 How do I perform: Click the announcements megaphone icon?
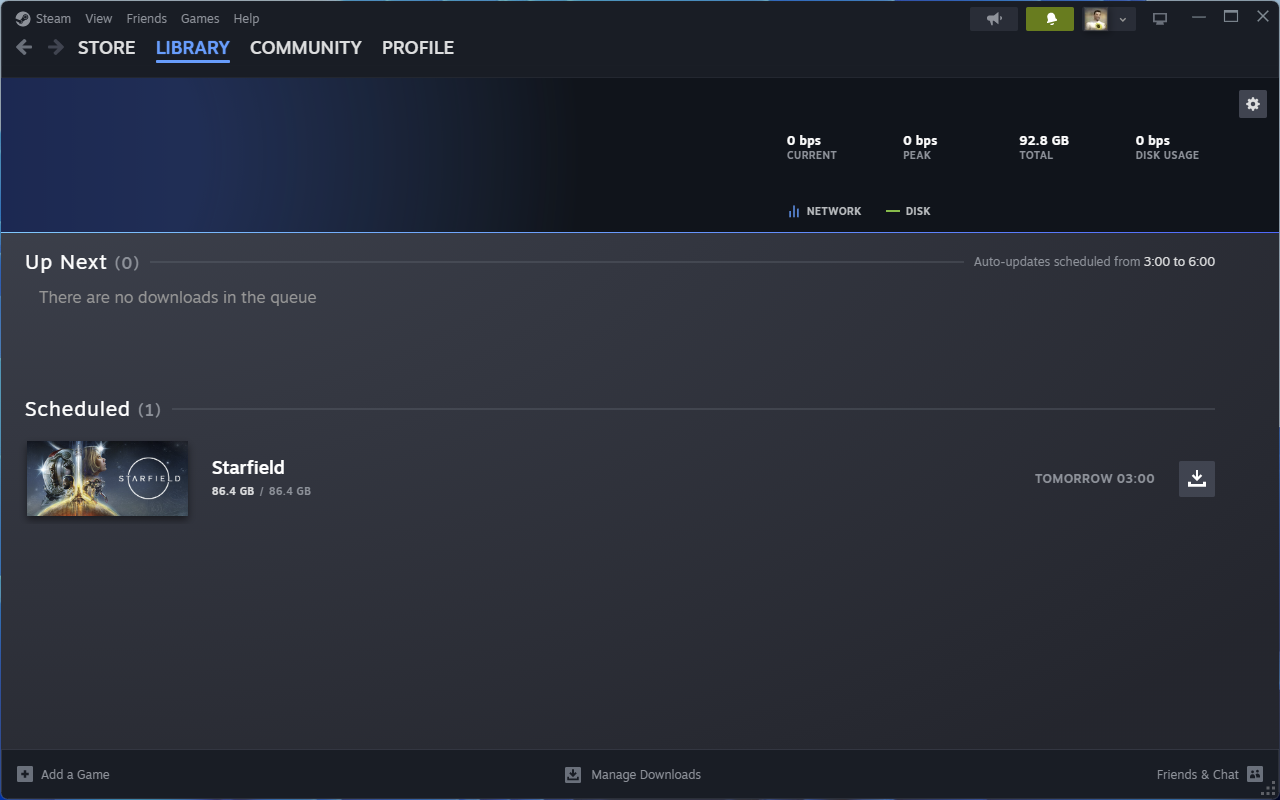(x=994, y=19)
